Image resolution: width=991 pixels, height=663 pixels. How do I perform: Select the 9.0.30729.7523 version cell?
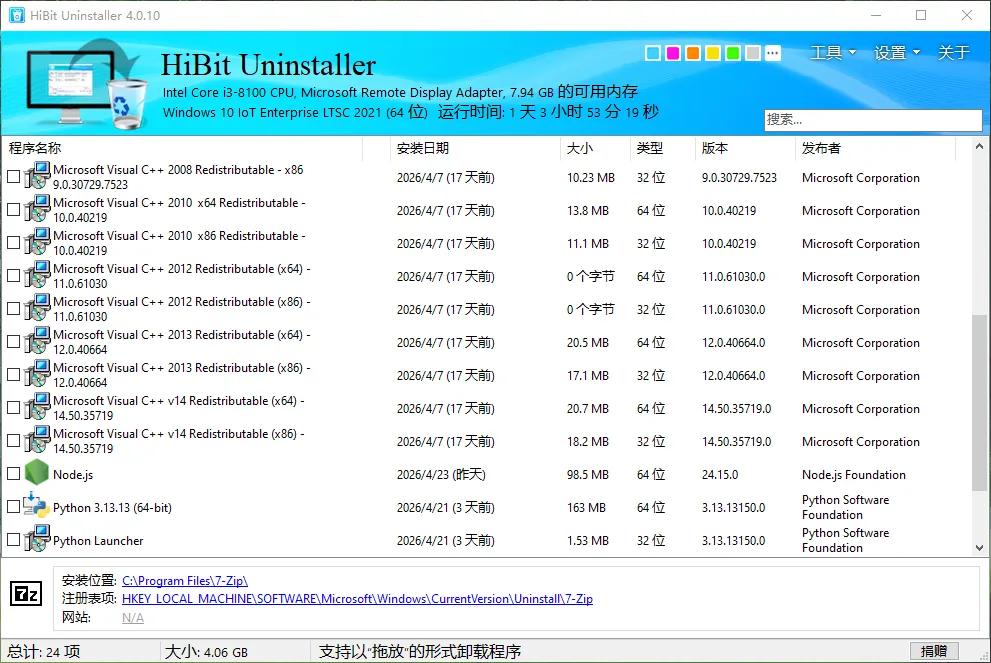click(x=739, y=178)
